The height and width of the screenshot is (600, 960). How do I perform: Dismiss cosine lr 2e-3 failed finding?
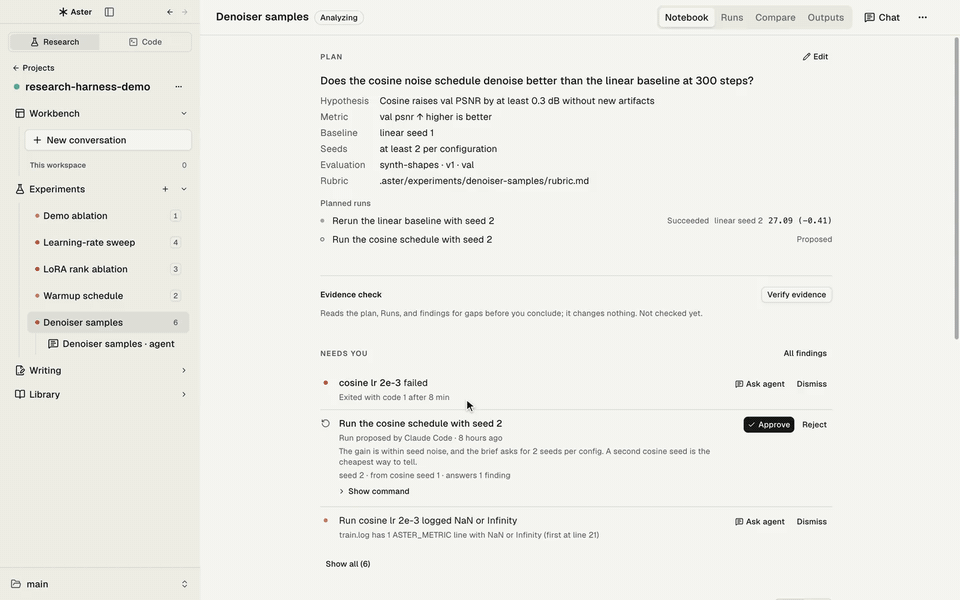tap(811, 384)
